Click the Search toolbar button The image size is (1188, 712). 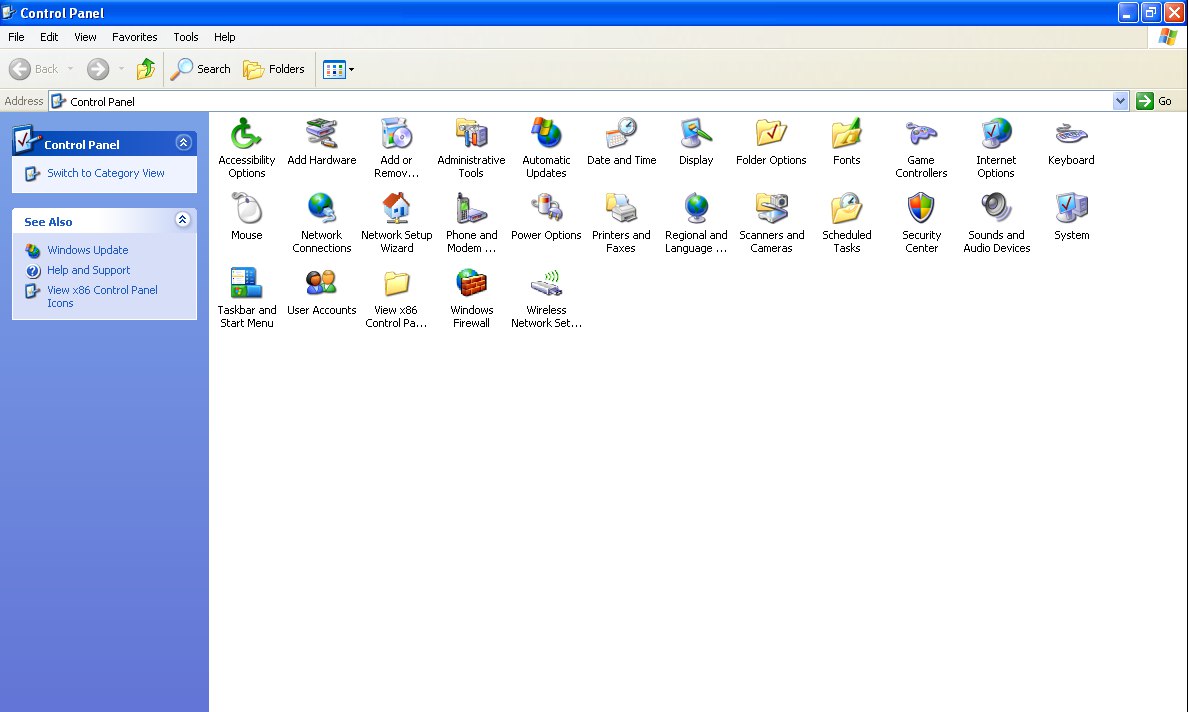201,69
